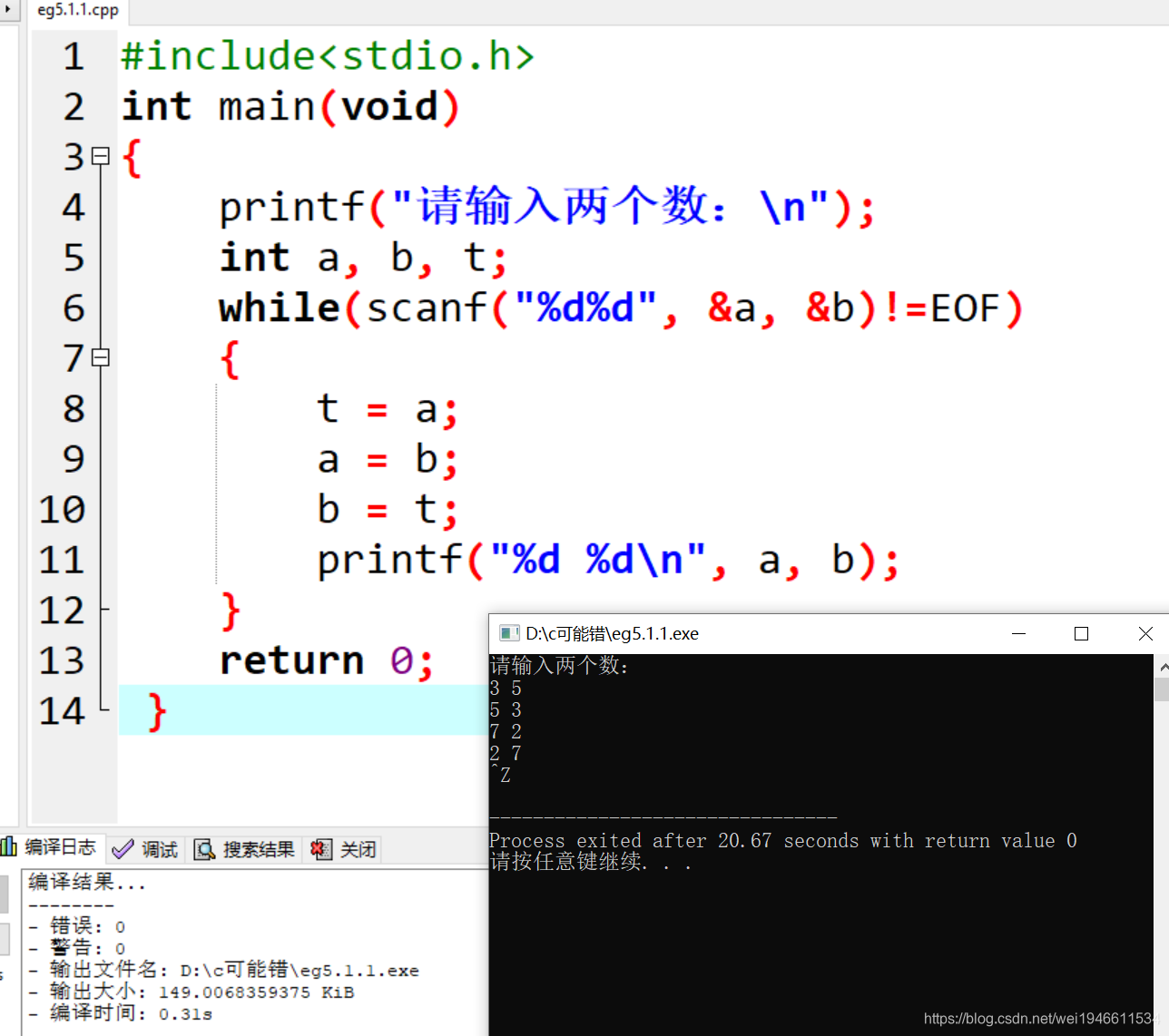Collapse the main function fold marker at line 3
The height and width of the screenshot is (1036, 1169).
click(101, 156)
